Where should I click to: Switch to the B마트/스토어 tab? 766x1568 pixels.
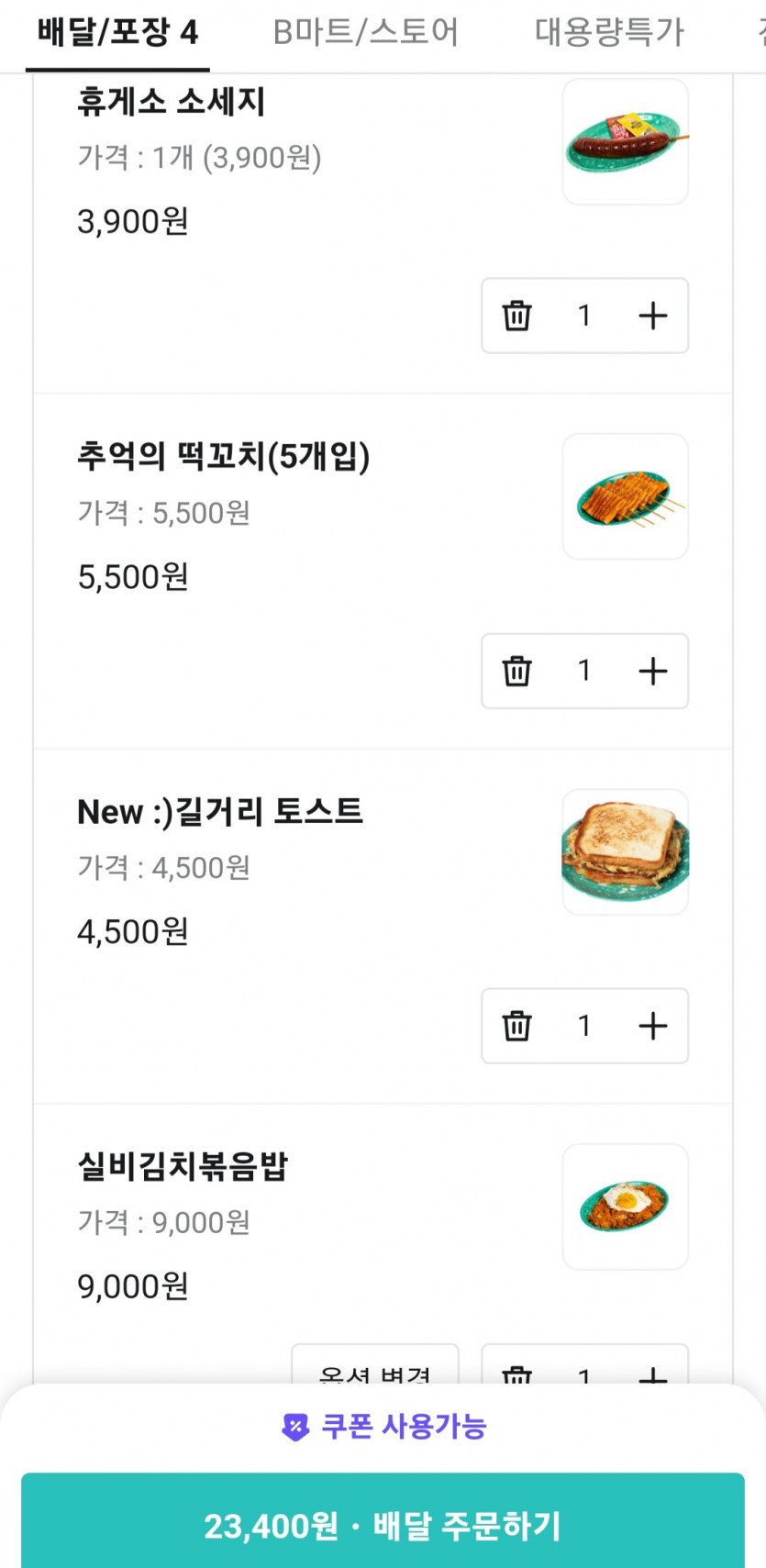(x=365, y=33)
